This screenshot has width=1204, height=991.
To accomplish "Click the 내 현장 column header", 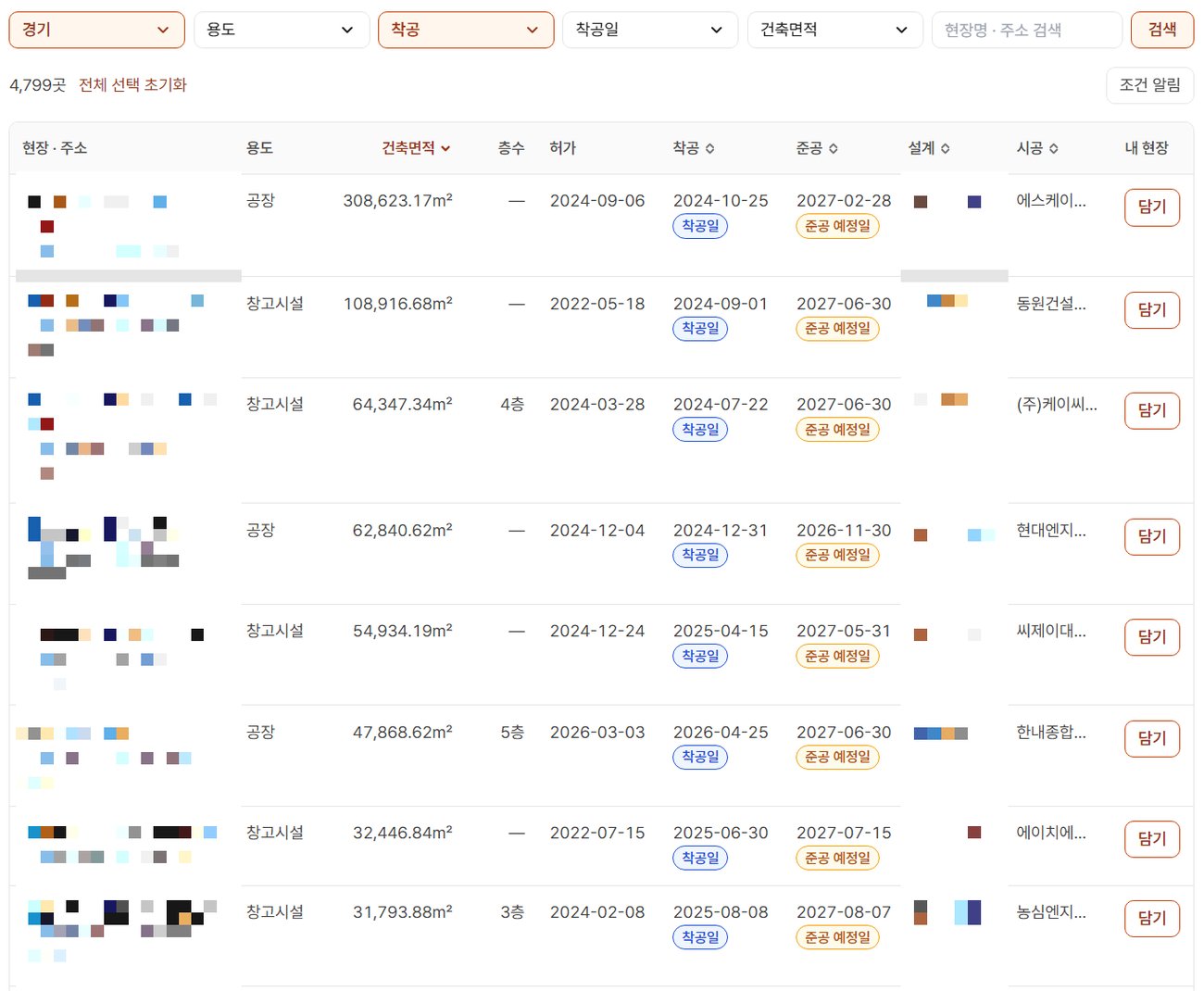I will click(x=1147, y=148).
